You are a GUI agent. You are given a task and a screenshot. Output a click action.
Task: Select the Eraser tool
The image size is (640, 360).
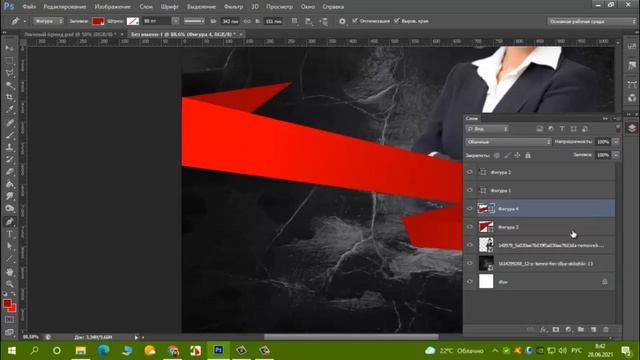point(9,172)
